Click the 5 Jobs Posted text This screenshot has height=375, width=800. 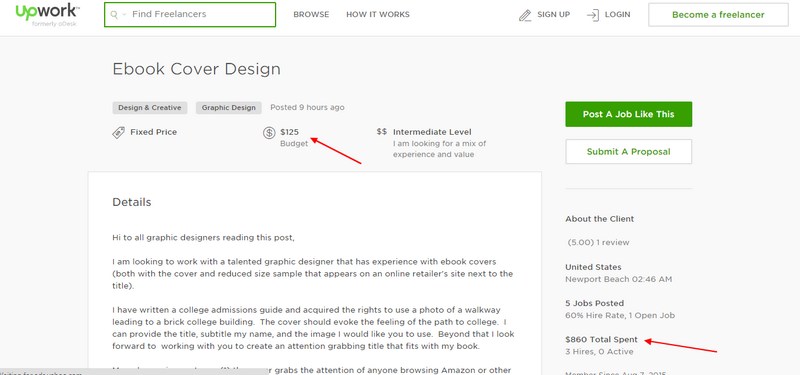[594, 303]
